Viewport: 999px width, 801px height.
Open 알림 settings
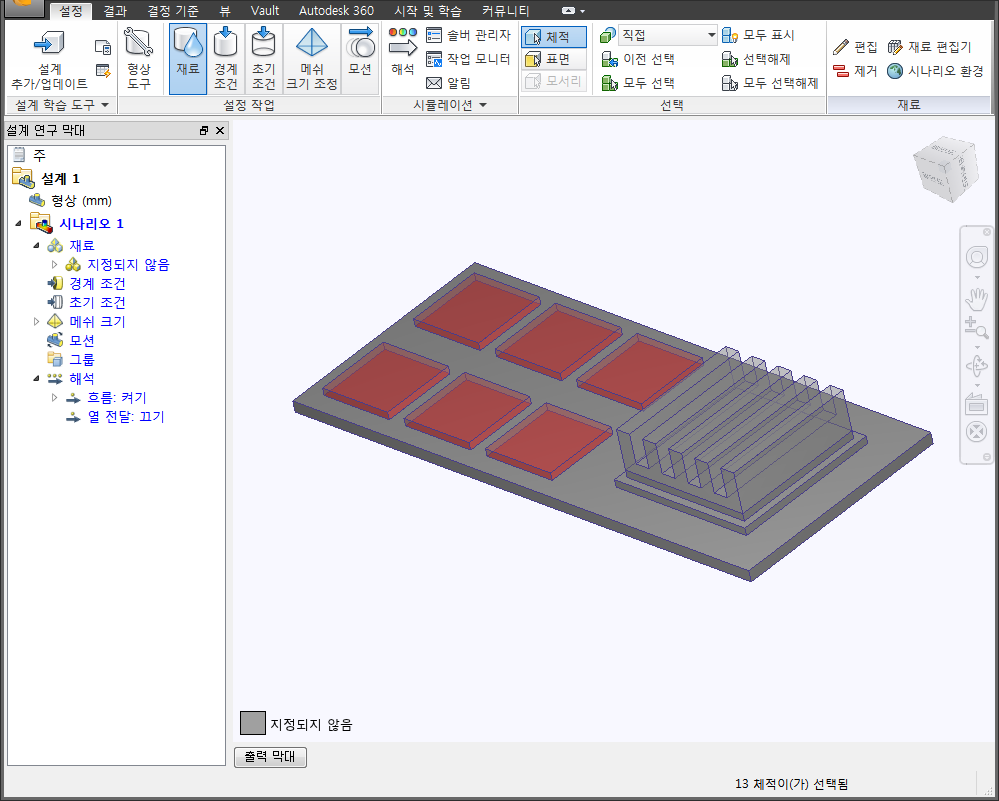pyautogui.click(x=449, y=83)
